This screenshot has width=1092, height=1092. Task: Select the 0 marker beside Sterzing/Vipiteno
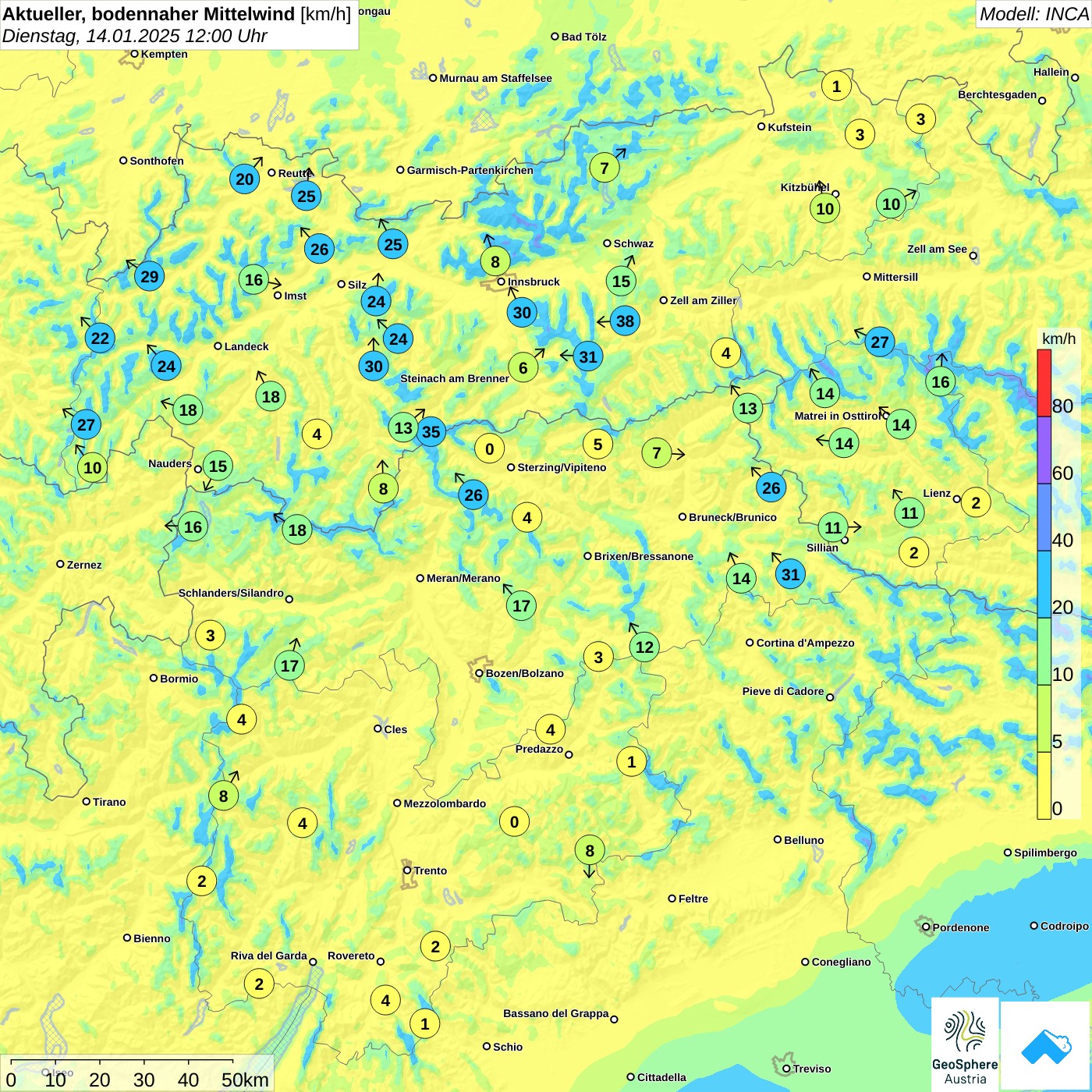click(x=490, y=448)
